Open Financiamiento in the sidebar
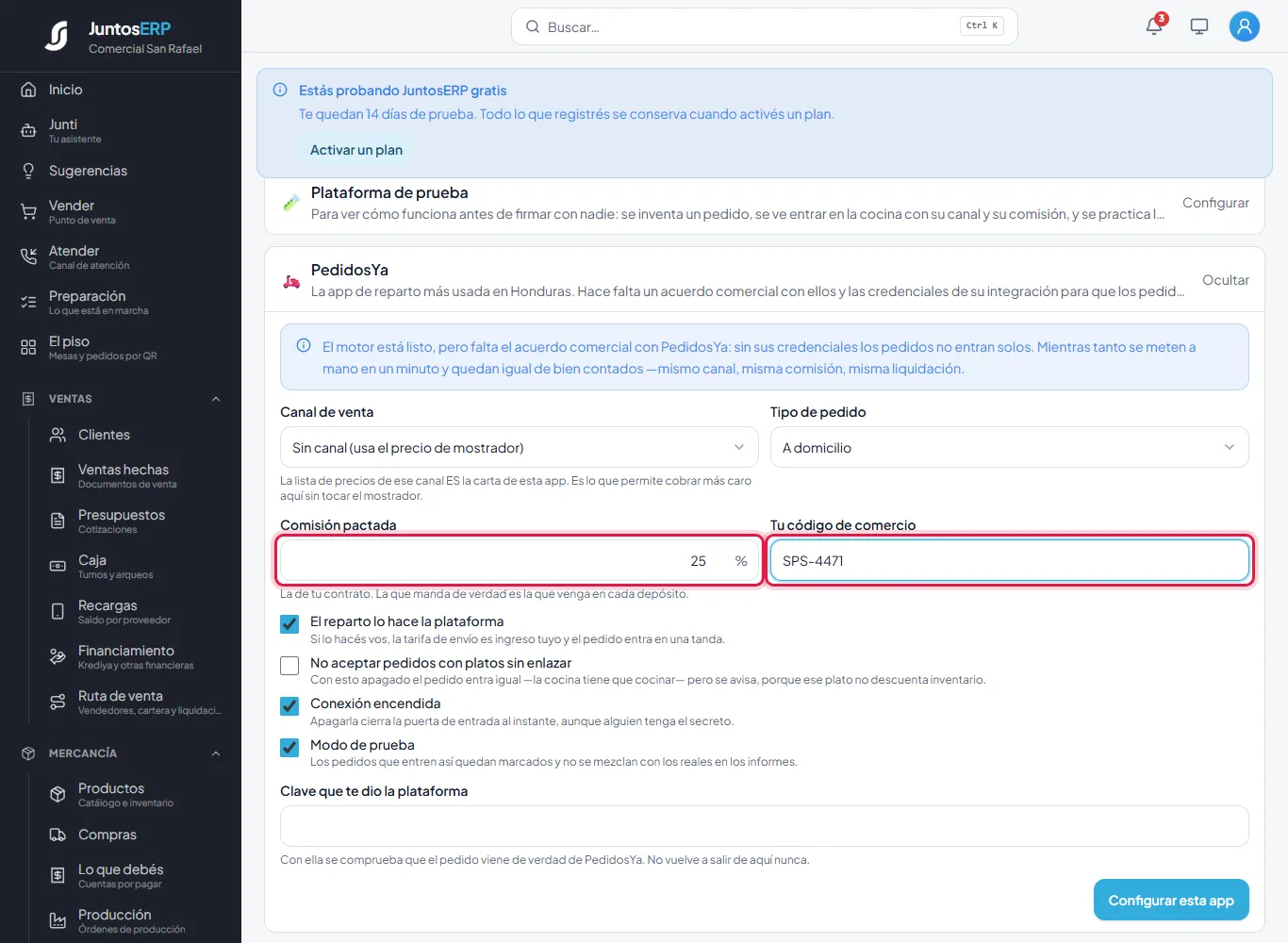 (x=136, y=656)
